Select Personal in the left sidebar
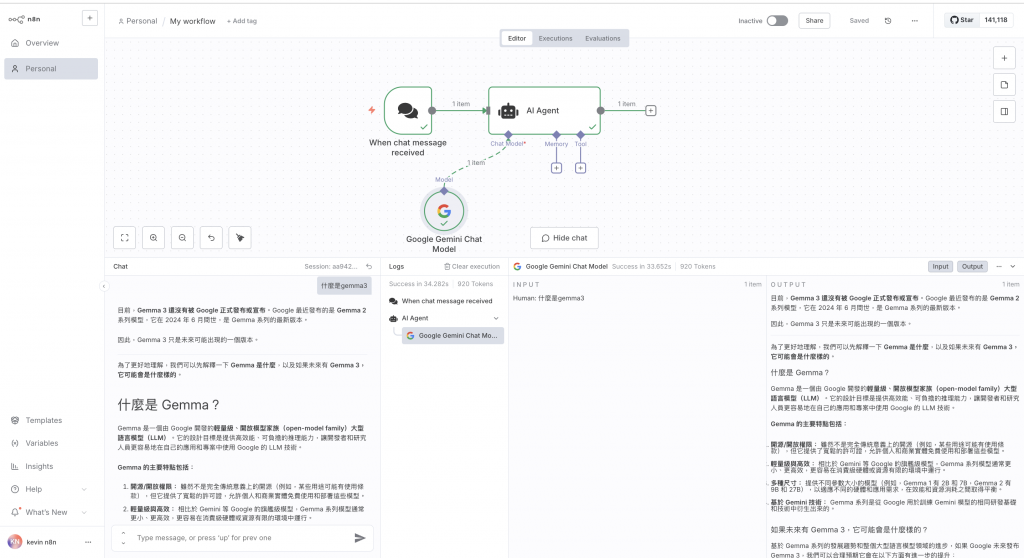 tap(51, 69)
